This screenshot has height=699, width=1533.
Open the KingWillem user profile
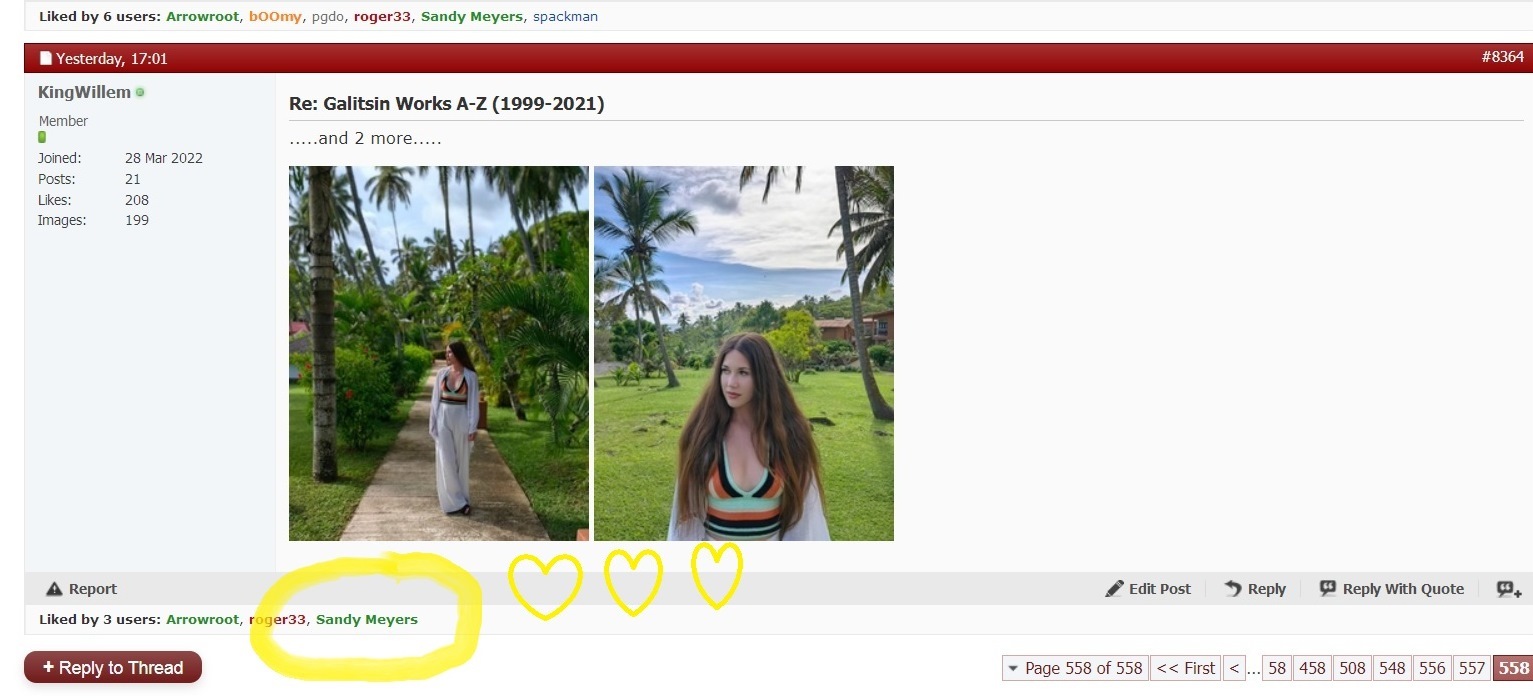[x=84, y=92]
